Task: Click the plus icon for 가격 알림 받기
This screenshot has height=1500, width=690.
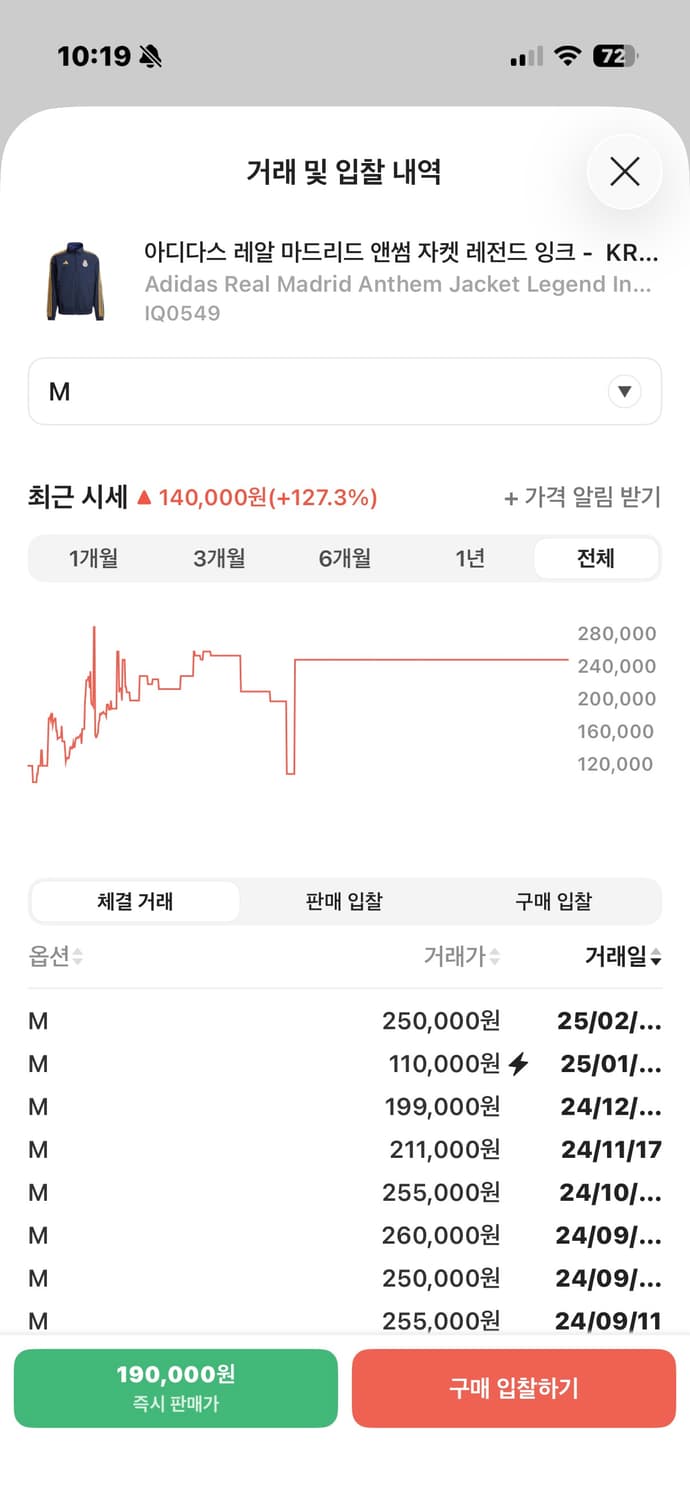Action: pyautogui.click(x=512, y=498)
